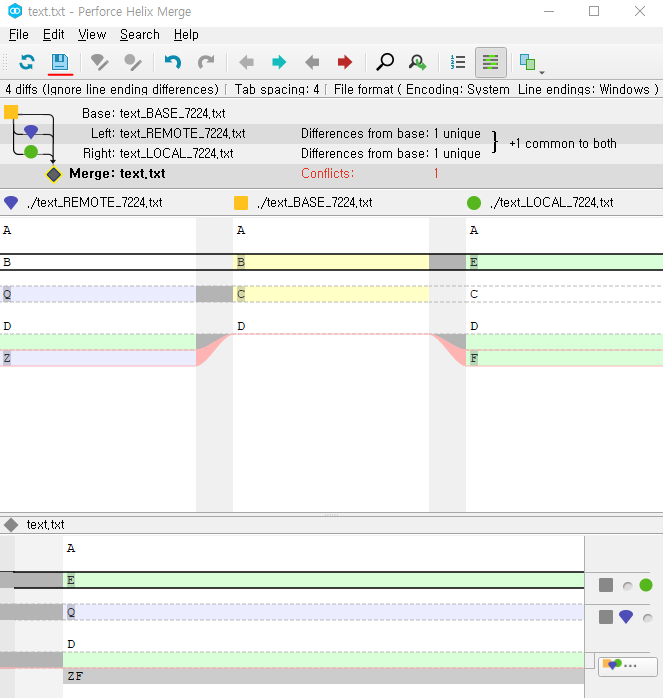The width and height of the screenshot is (663, 698).
Task: Click blue icon beside text_REMOTE_7224.txt pane title
Action: (11, 203)
